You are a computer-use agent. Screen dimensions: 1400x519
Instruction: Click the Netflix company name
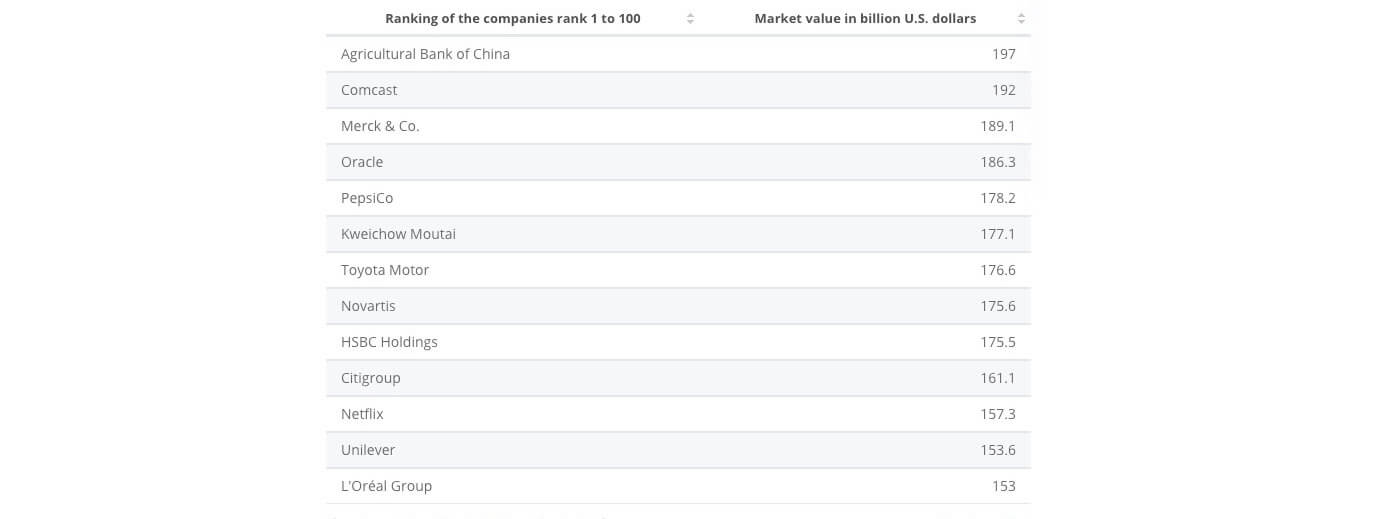(x=362, y=414)
